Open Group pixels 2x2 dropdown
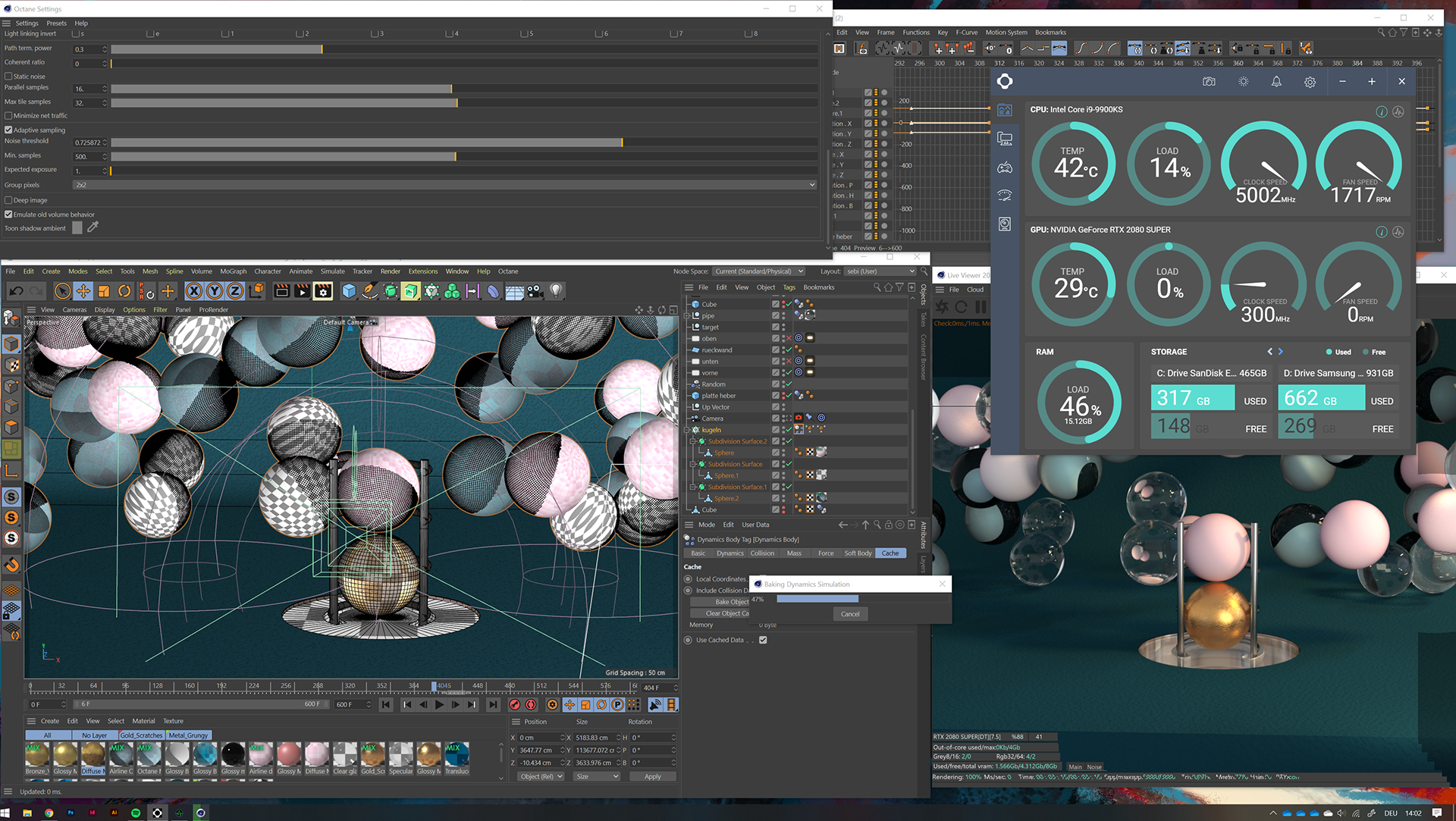 point(444,184)
